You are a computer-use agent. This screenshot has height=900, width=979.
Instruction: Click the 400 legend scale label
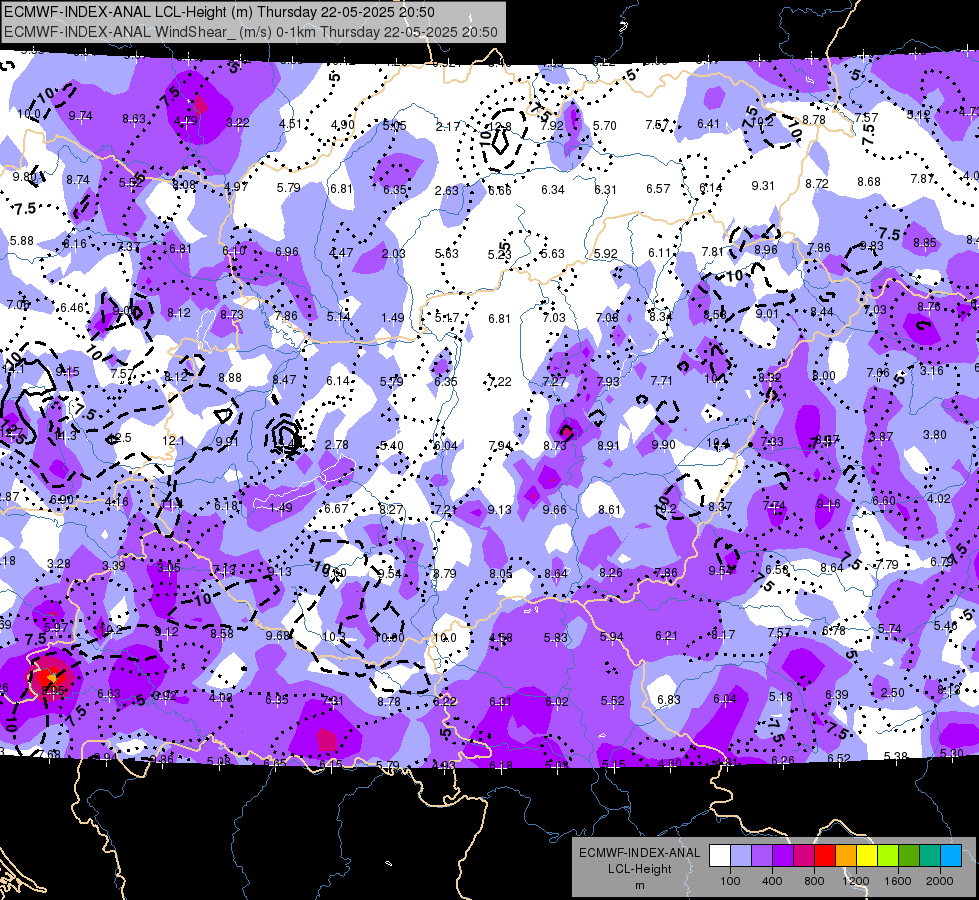(x=772, y=881)
